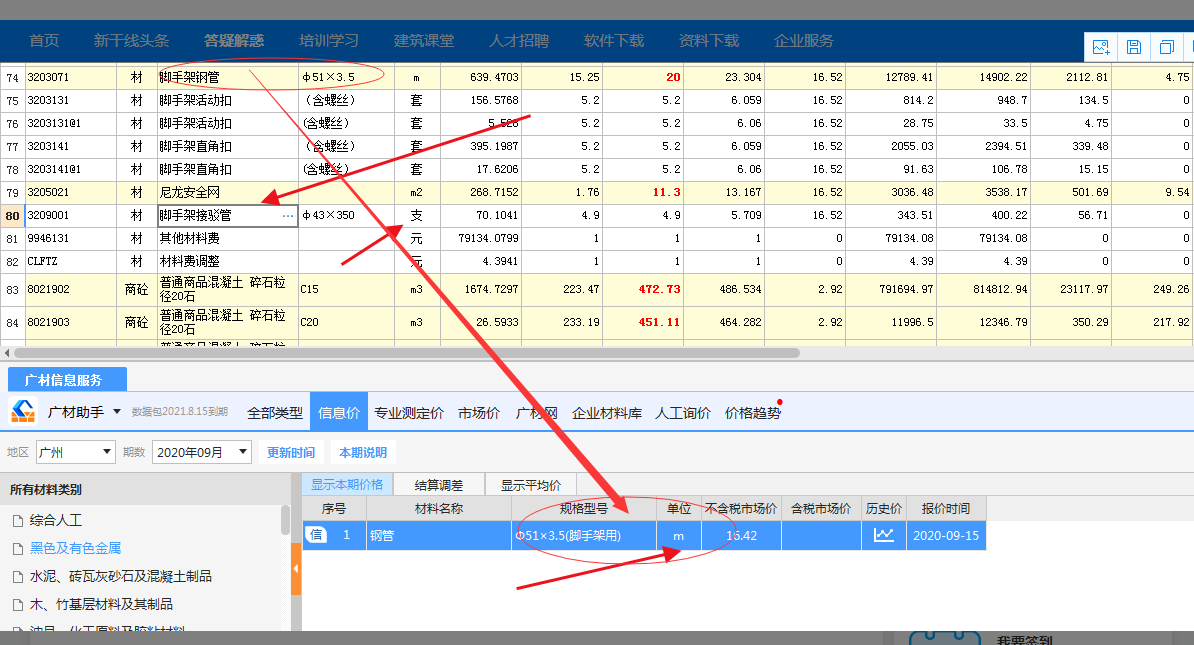Click code cell 3203131
Image resolution: width=1194 pixels, height=645 pixels.
click(x=71, y=101)
